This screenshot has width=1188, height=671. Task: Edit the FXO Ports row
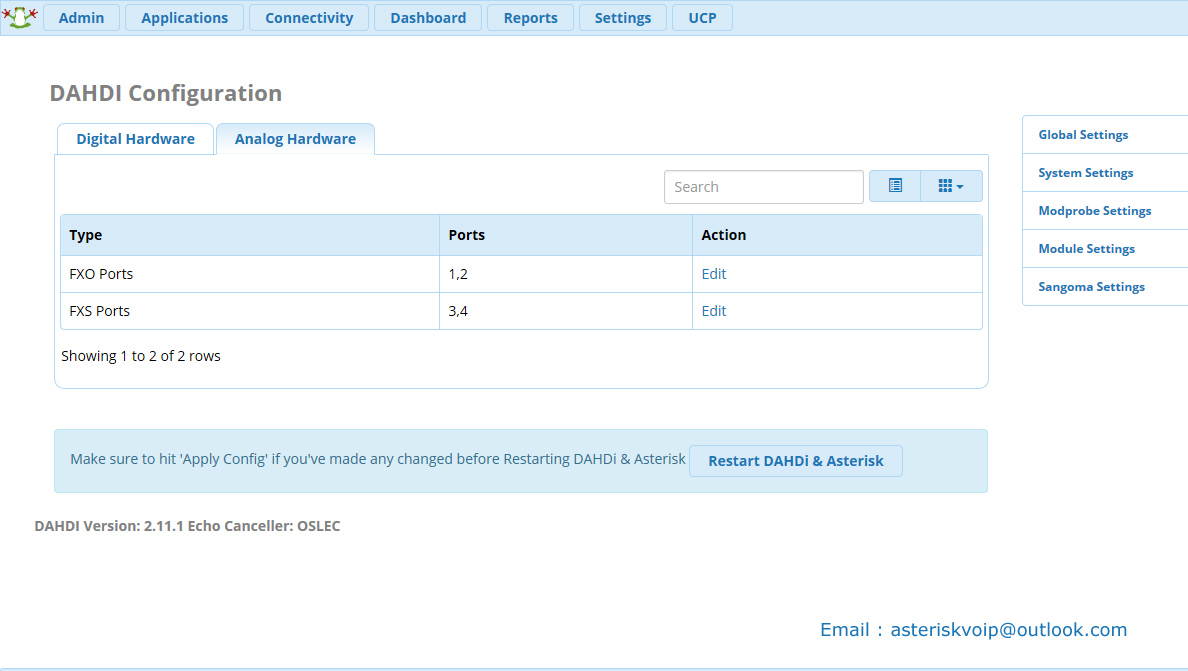713,274
